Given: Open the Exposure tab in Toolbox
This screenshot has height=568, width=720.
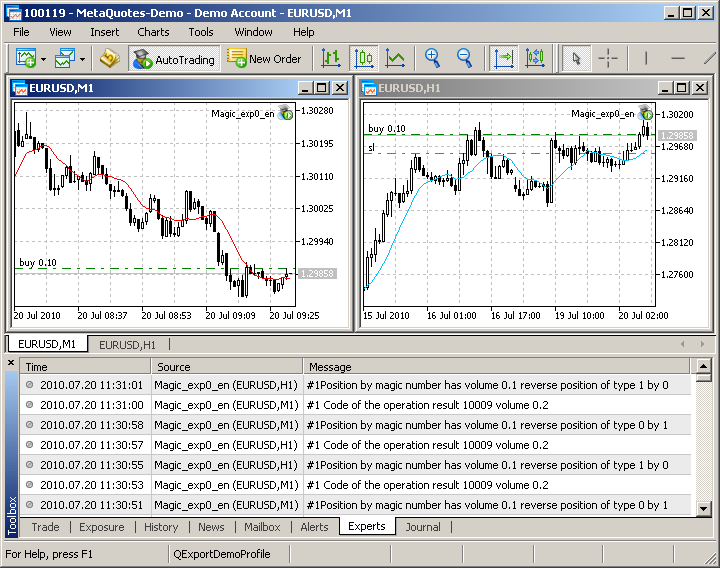Looking at the screenshot, I should click(101, 527).
